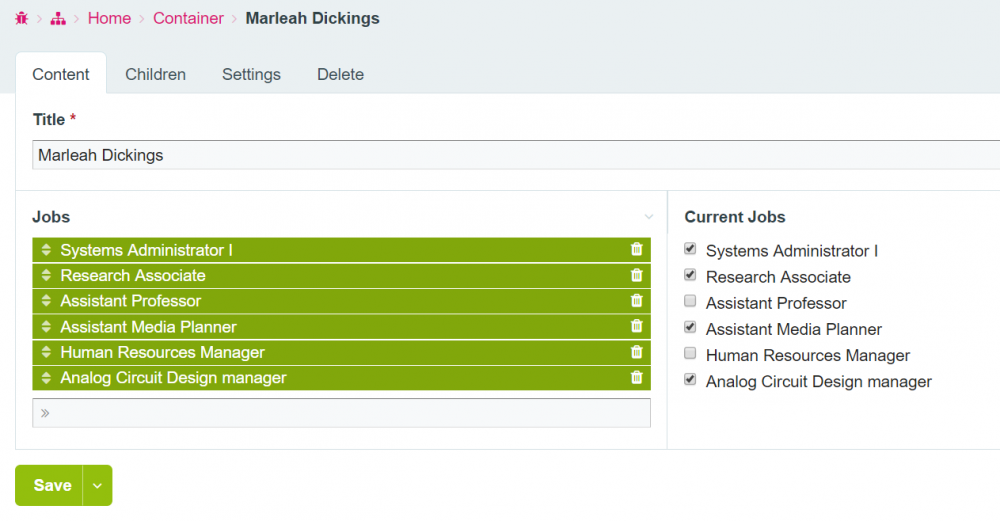The width and height of the screenshot is (1000, 521).
Task: Check Human Resources Manager in Current Jobs
Action: click(690, 353)
